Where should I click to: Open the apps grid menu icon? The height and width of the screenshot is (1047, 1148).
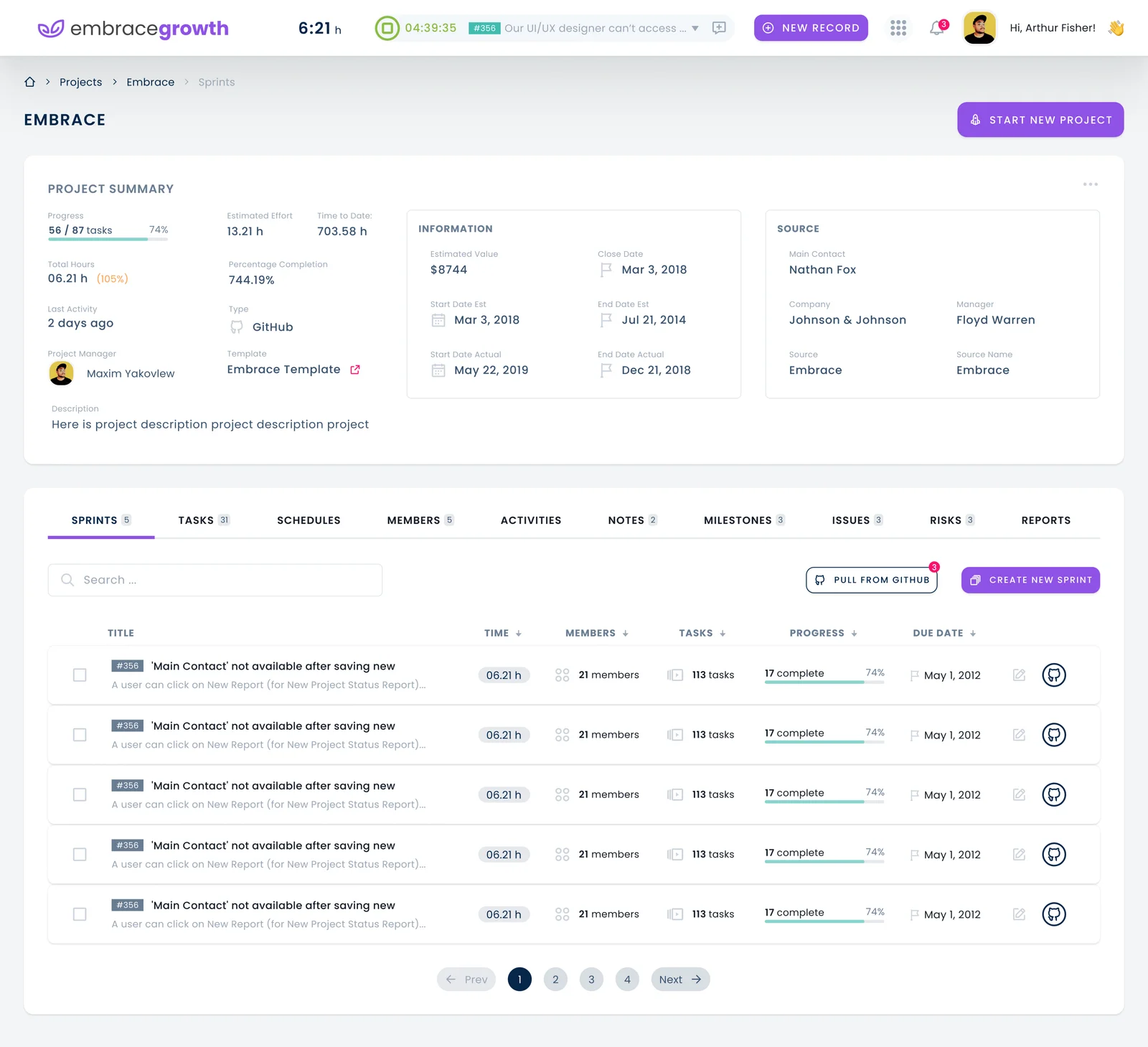point(898,28)
